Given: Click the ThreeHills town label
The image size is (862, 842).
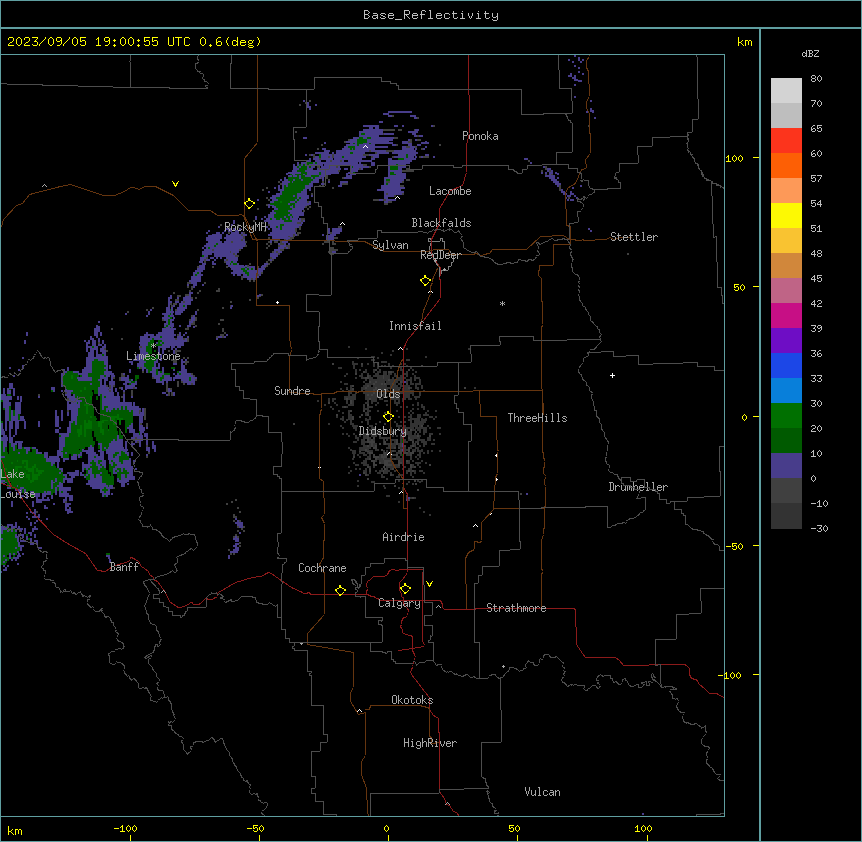Looking at the screenshot, I should [x=537, y=418].
